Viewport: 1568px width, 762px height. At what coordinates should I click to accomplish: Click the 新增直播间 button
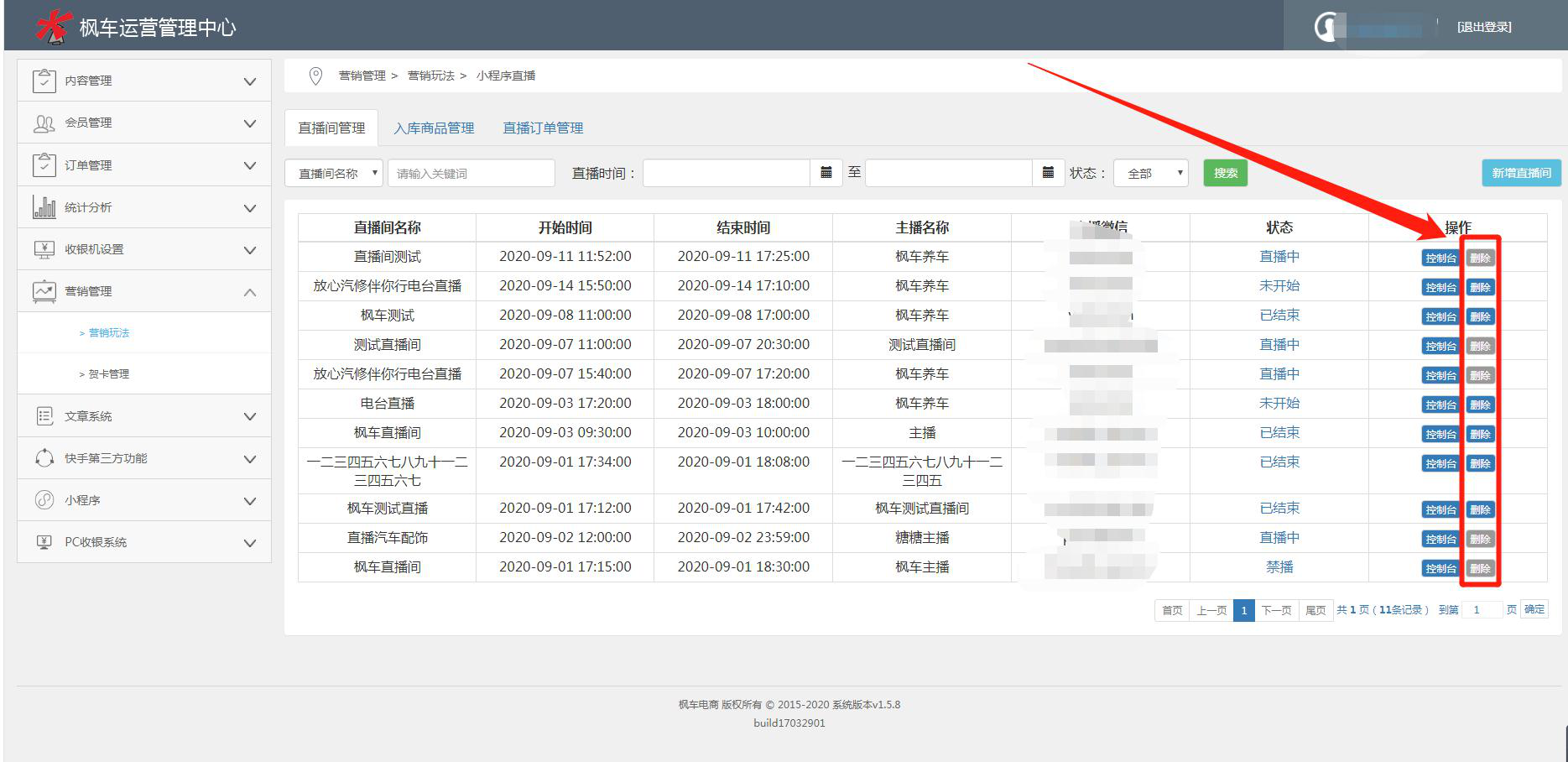1520,174
